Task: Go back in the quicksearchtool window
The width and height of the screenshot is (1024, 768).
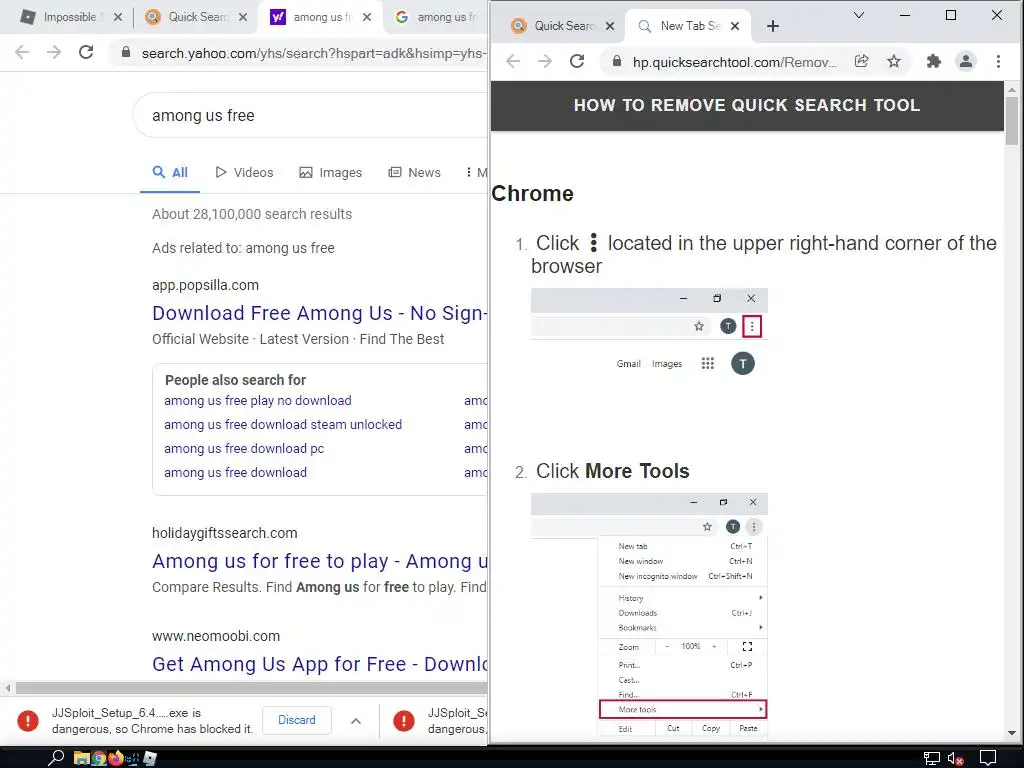Action: [513, 61]
